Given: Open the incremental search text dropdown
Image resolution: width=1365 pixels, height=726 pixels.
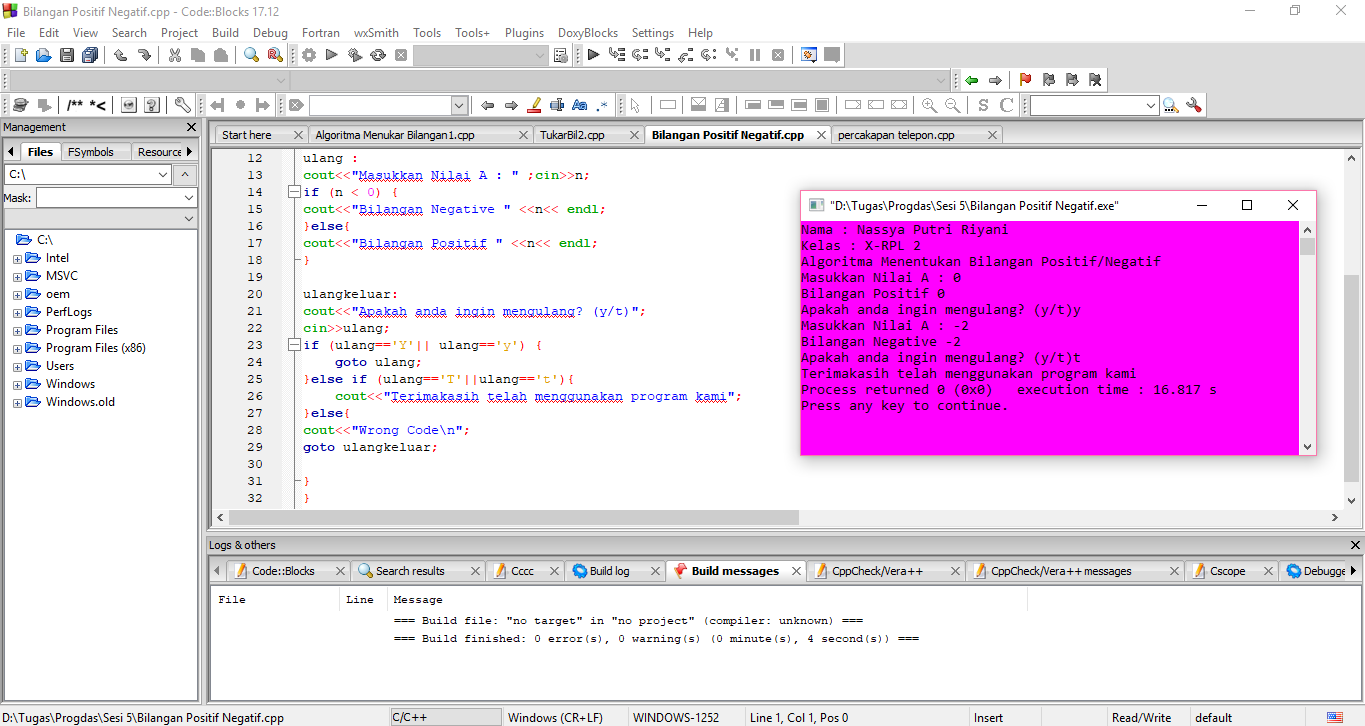Looking at the screenshot, I should [459, 105].
